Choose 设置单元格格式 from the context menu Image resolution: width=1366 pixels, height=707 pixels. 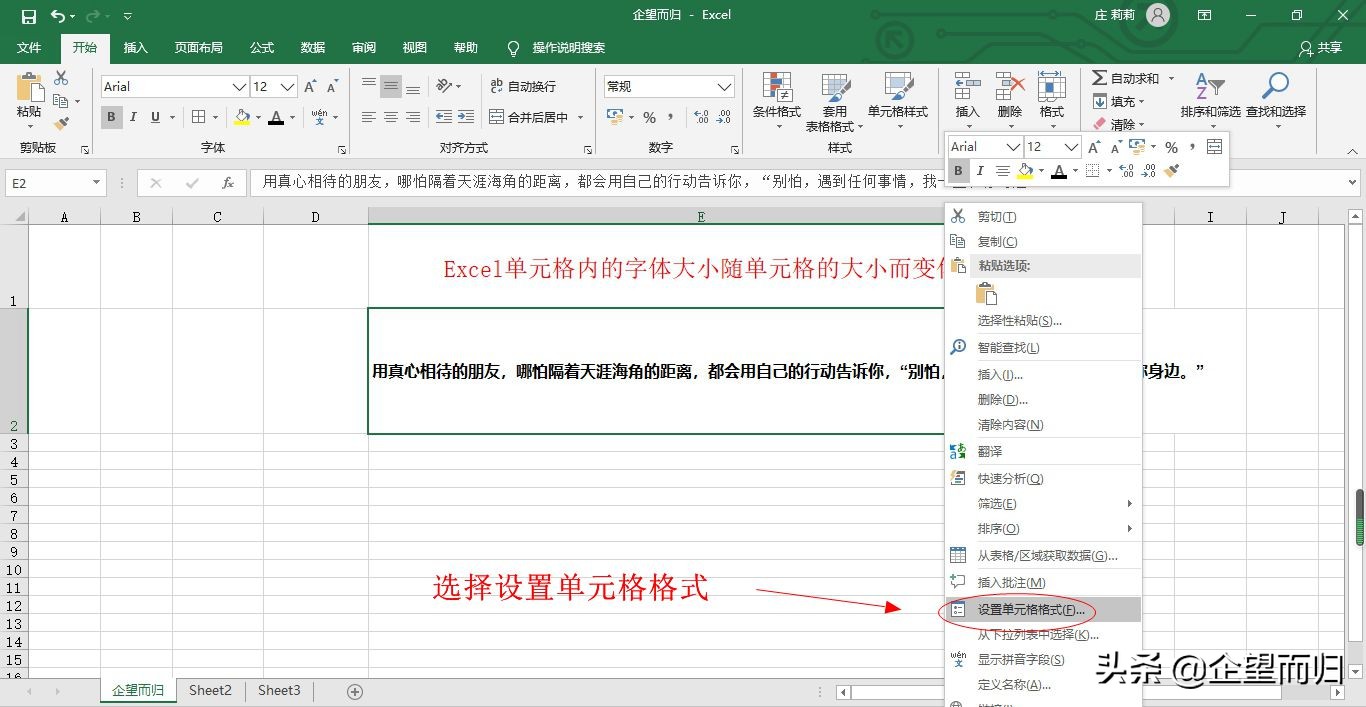coord(1032,609)
